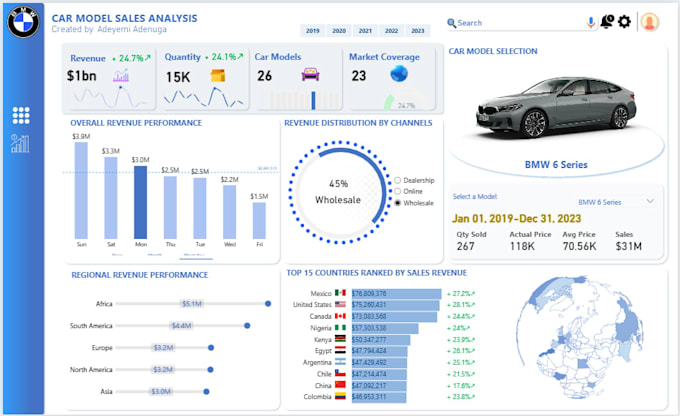Click the Kenya flag icon
This screenshot has width=680, height=416.
click(340, 339)
